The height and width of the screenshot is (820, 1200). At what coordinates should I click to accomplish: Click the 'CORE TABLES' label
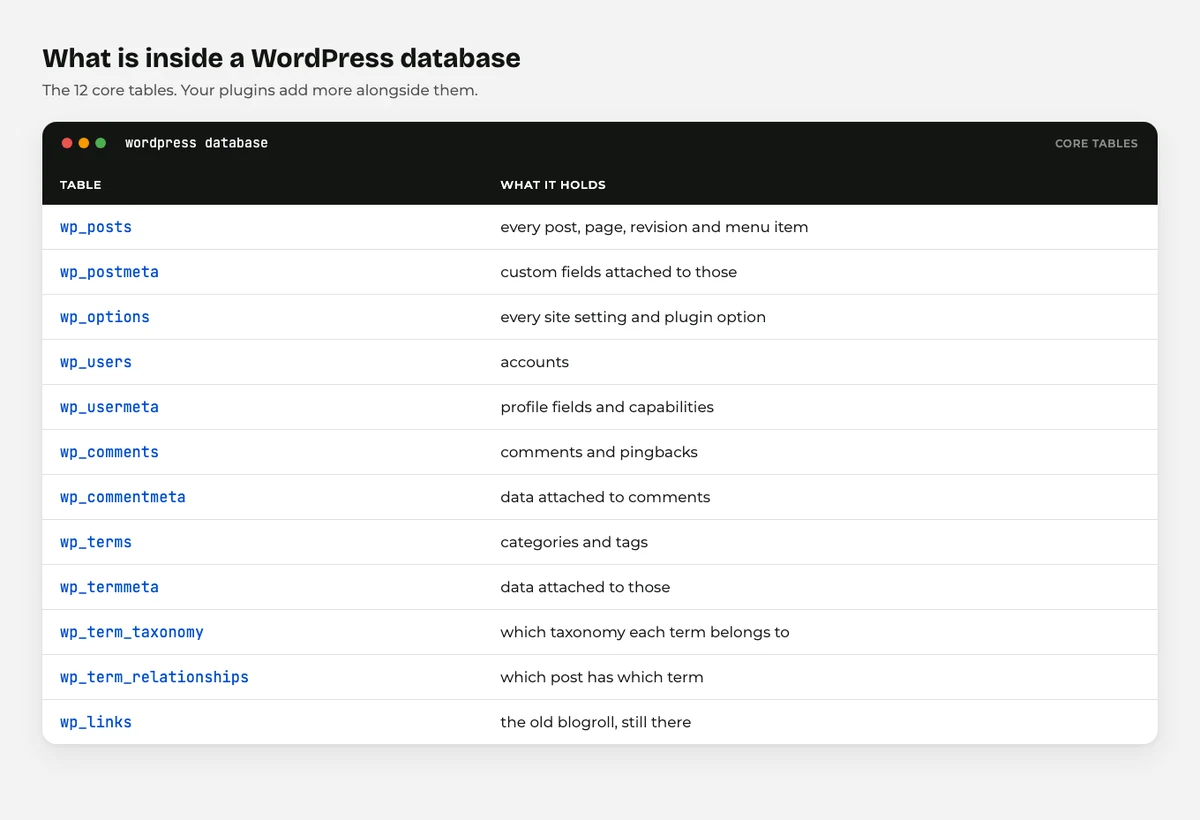tap(1096, 144)
